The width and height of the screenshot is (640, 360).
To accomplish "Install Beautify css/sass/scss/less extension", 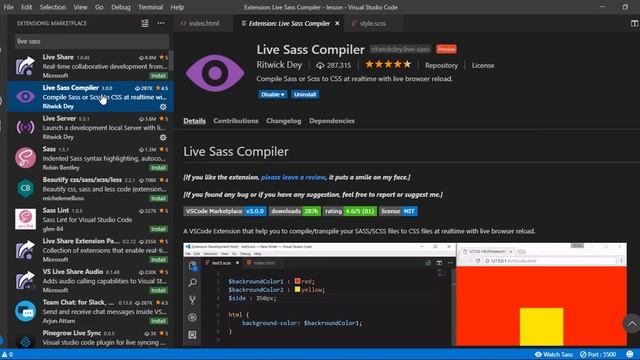I will click(158, 198).
